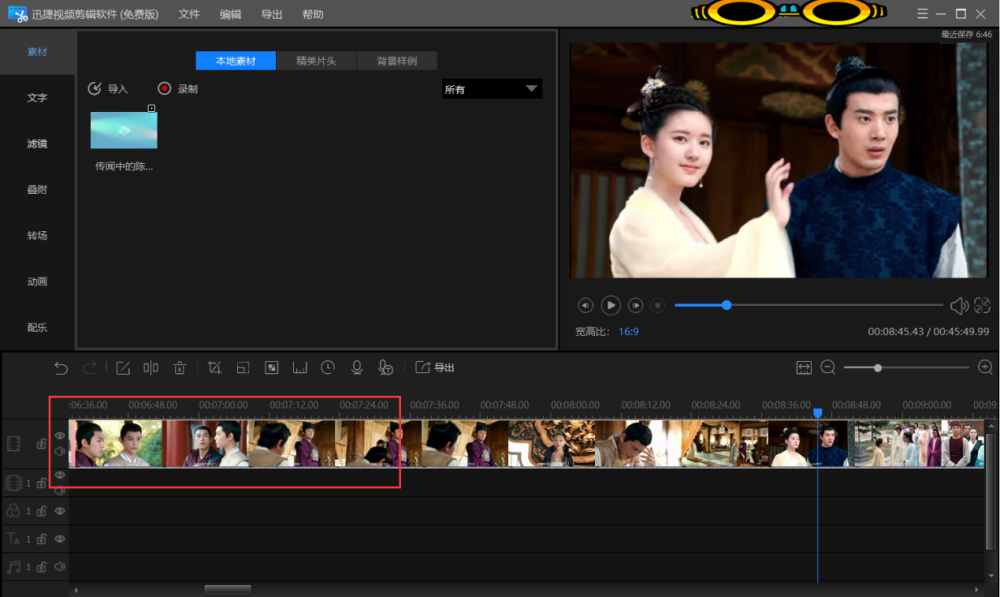Viewport: 1000px width, 597px height.
Task: Open the clock duration tool
Action: pos(328,368)
